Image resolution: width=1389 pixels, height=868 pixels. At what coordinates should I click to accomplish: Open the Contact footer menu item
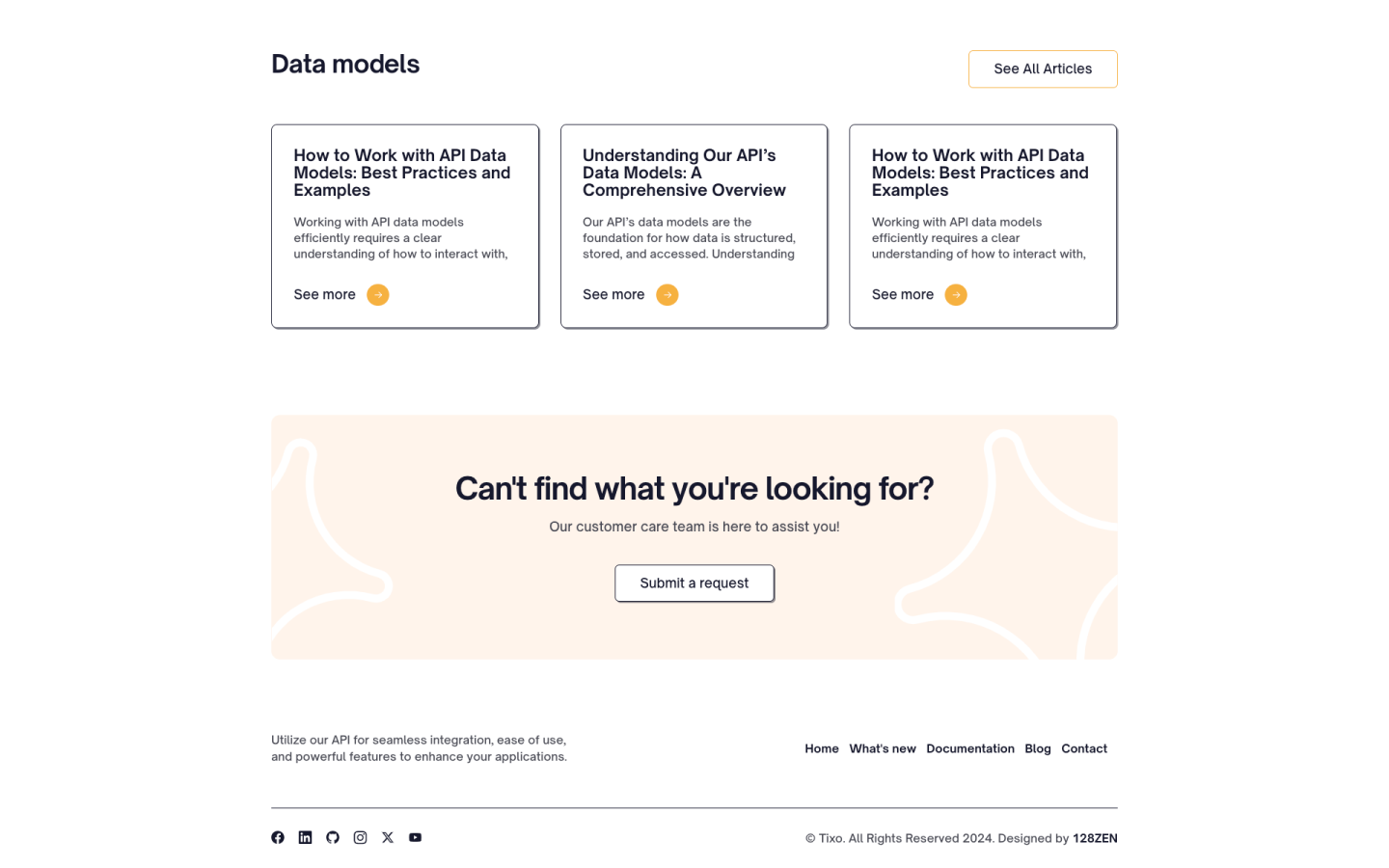click(x=1084, y=748)
